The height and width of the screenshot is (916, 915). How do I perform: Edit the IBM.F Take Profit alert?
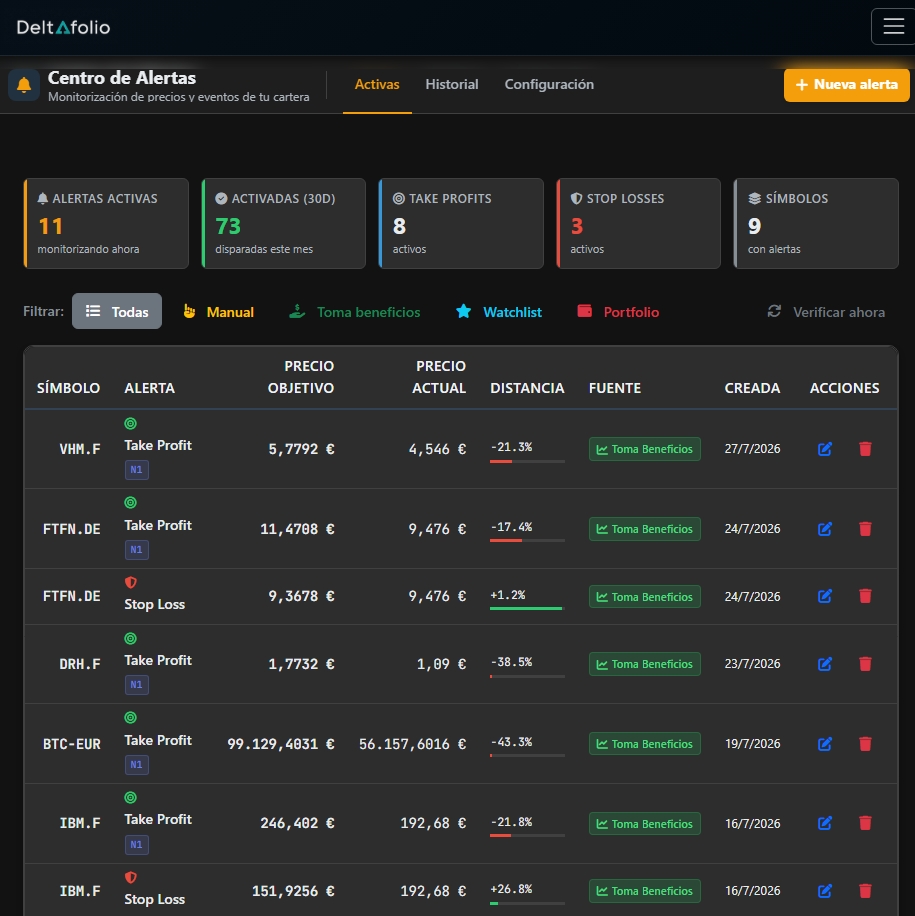click(x=824, y=823)
